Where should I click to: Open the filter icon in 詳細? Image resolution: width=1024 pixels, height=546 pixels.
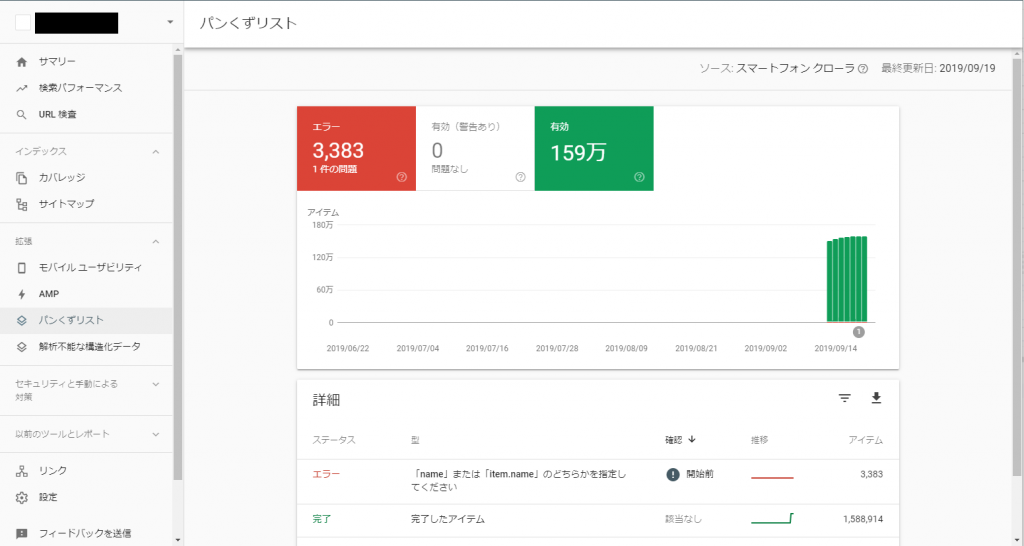tap(844, 398)
